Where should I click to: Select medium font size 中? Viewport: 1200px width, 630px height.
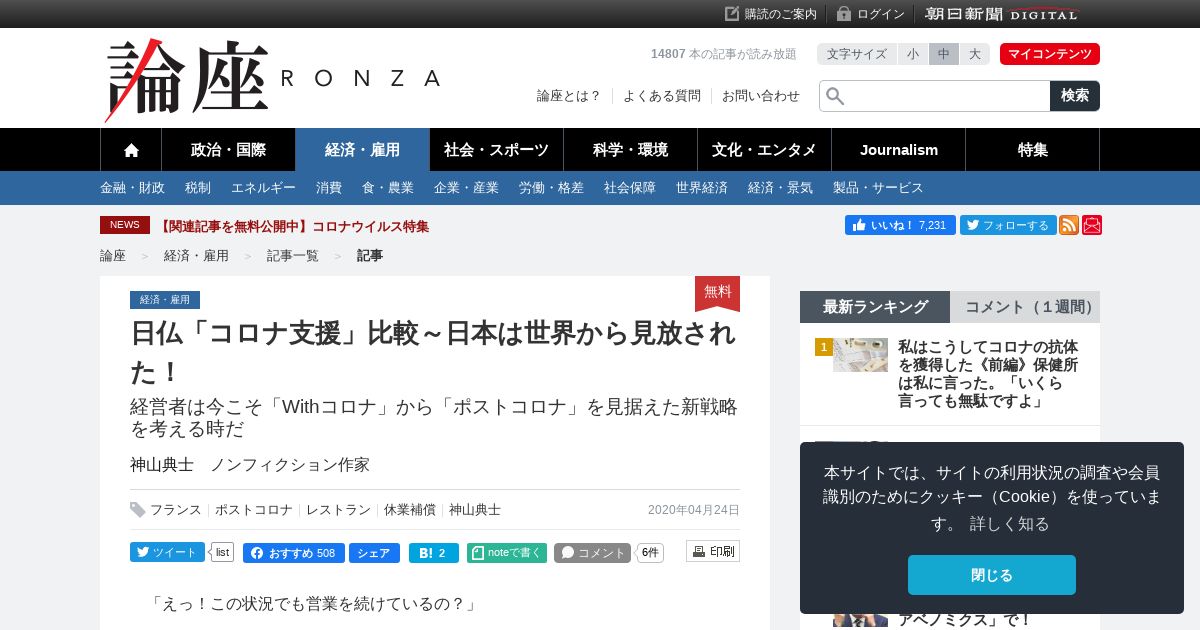tap(944, 54)
